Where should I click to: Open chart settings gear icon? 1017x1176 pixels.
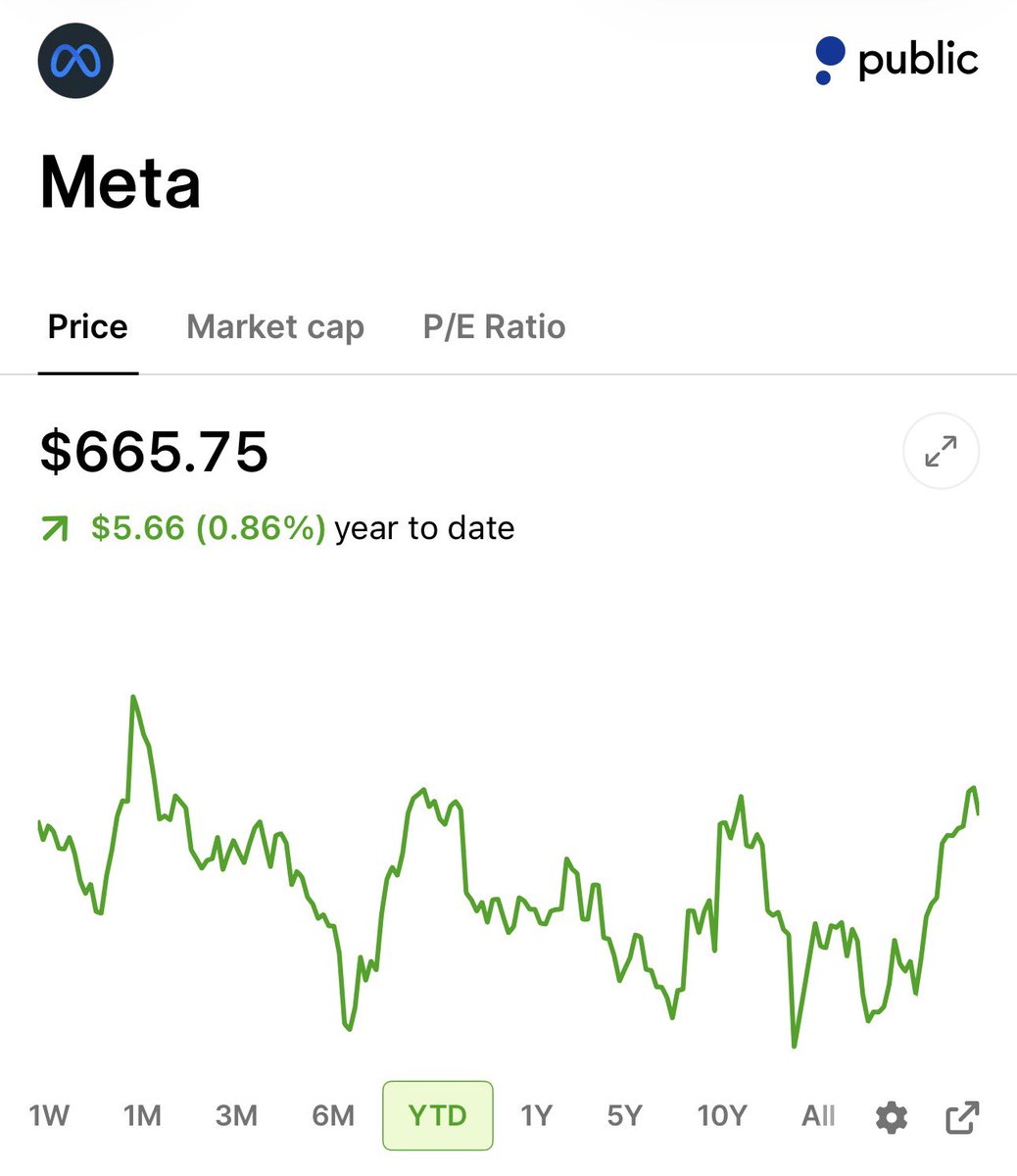892,1117
